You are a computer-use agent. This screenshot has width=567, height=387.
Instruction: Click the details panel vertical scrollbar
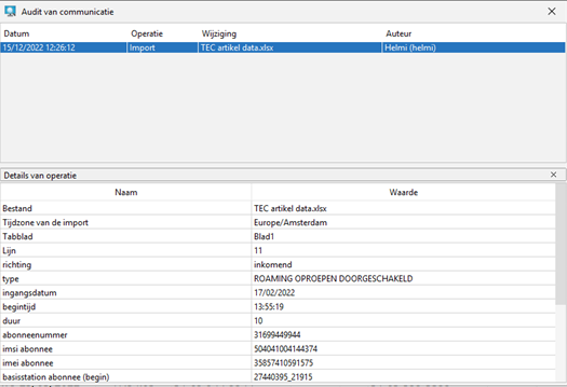(561, 282)
